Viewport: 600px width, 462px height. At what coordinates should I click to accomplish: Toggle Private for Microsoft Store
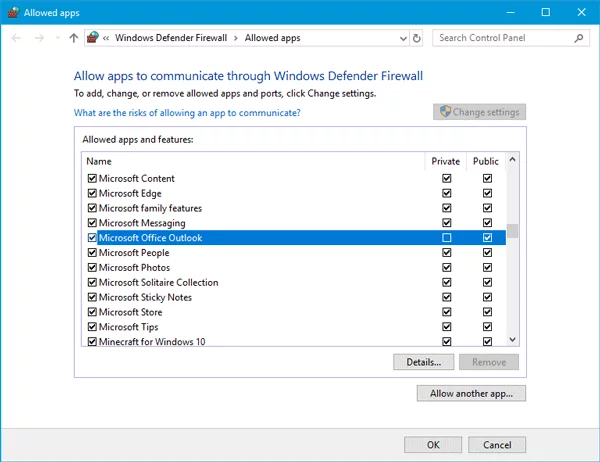[447, 312]
